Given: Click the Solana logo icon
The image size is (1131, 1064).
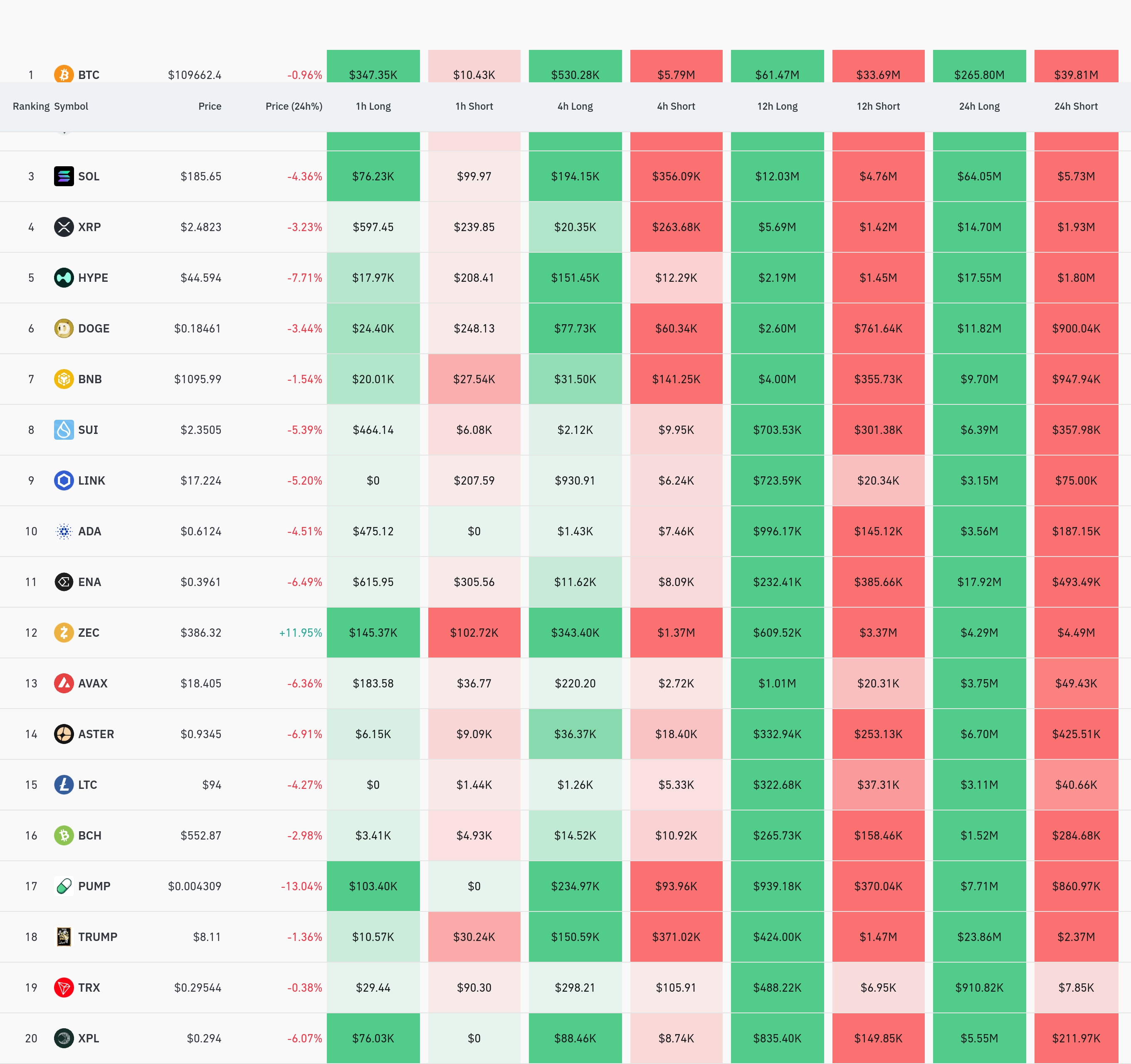Looking at the screenshot, I should pyautogui.click(x=64, y=176).
